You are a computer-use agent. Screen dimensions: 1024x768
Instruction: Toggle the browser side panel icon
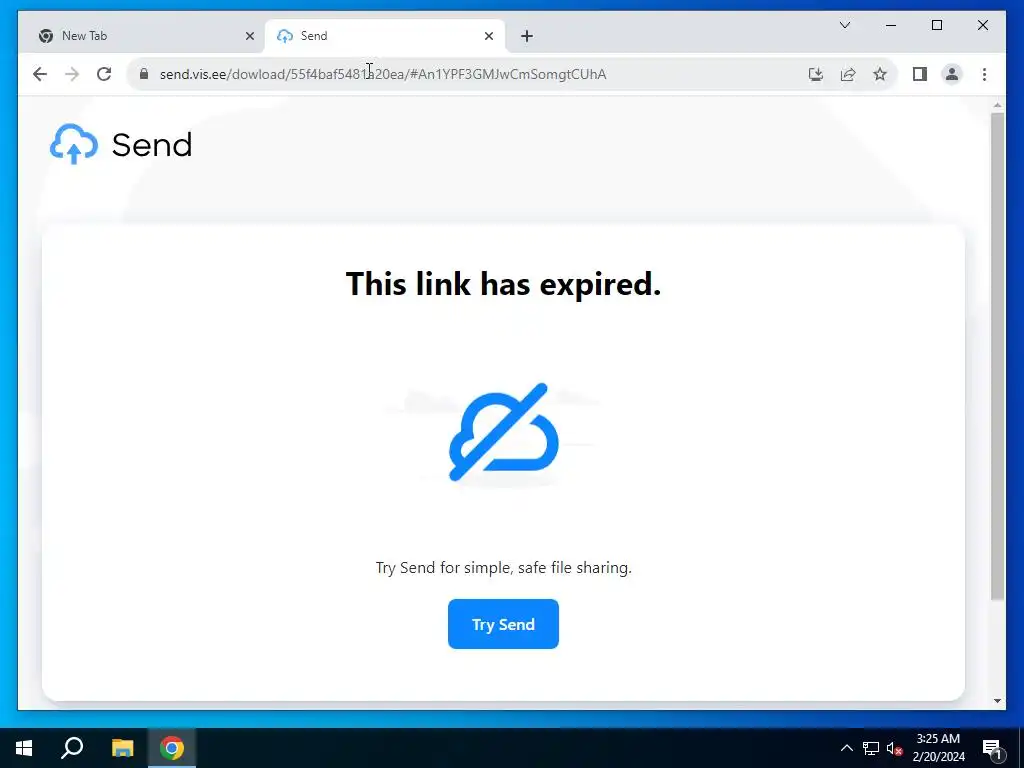pyautogui.click(x=920, y=74)
